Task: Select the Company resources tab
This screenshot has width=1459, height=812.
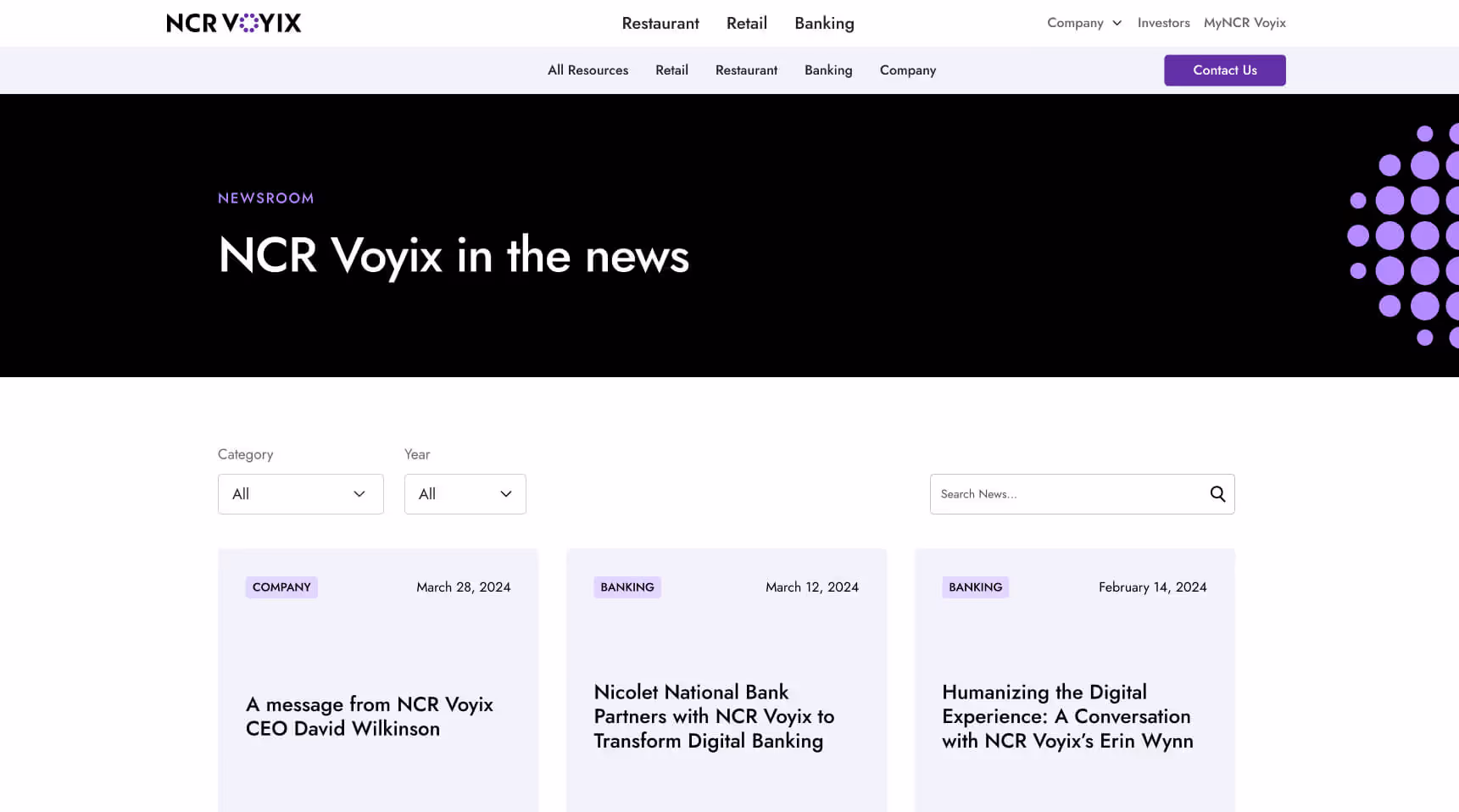Action: click(x=908, y=70)
